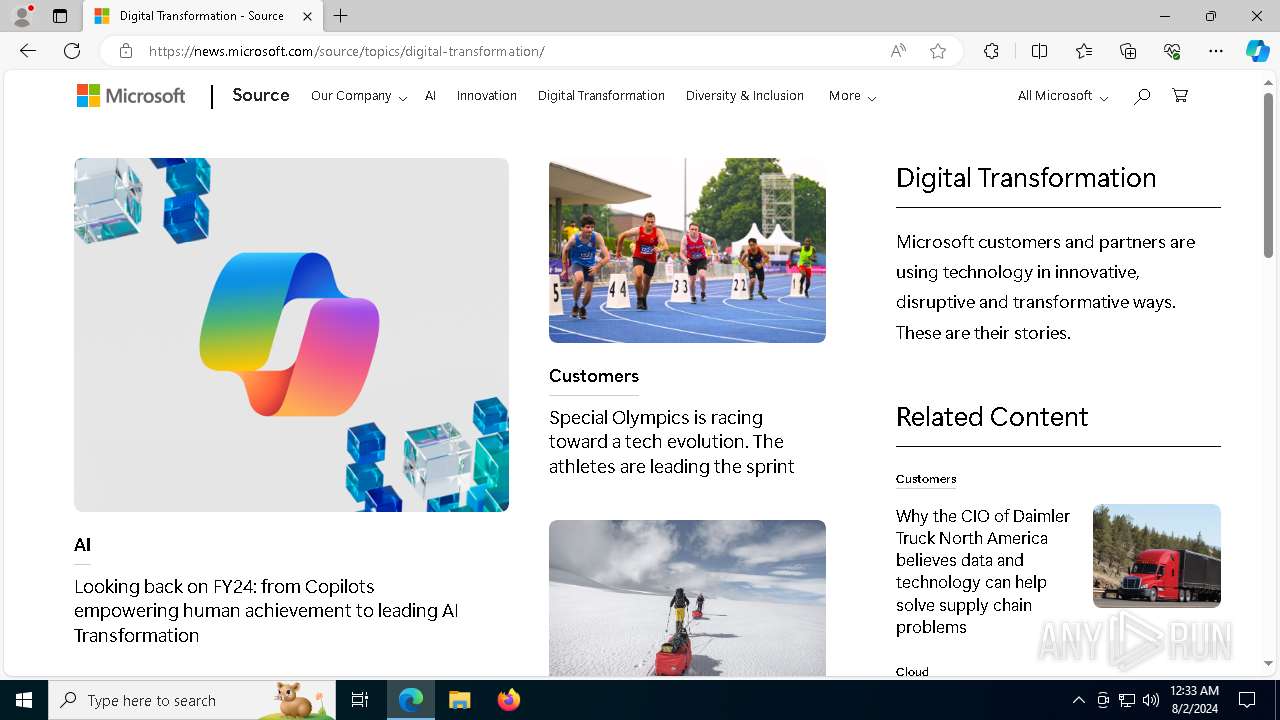Open the Copilot sidebar
Screen dimensions: 1280x720
pos(1257,51)
